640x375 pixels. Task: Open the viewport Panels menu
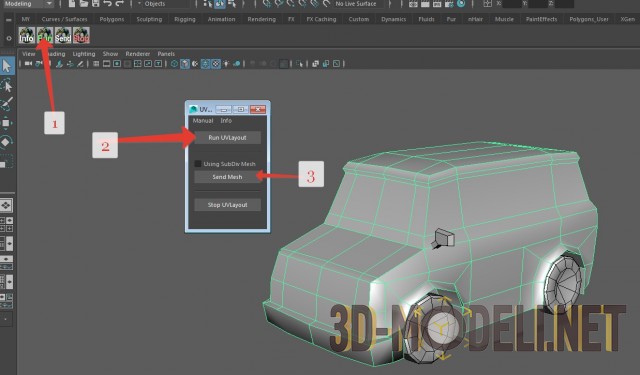coord(166,54)
